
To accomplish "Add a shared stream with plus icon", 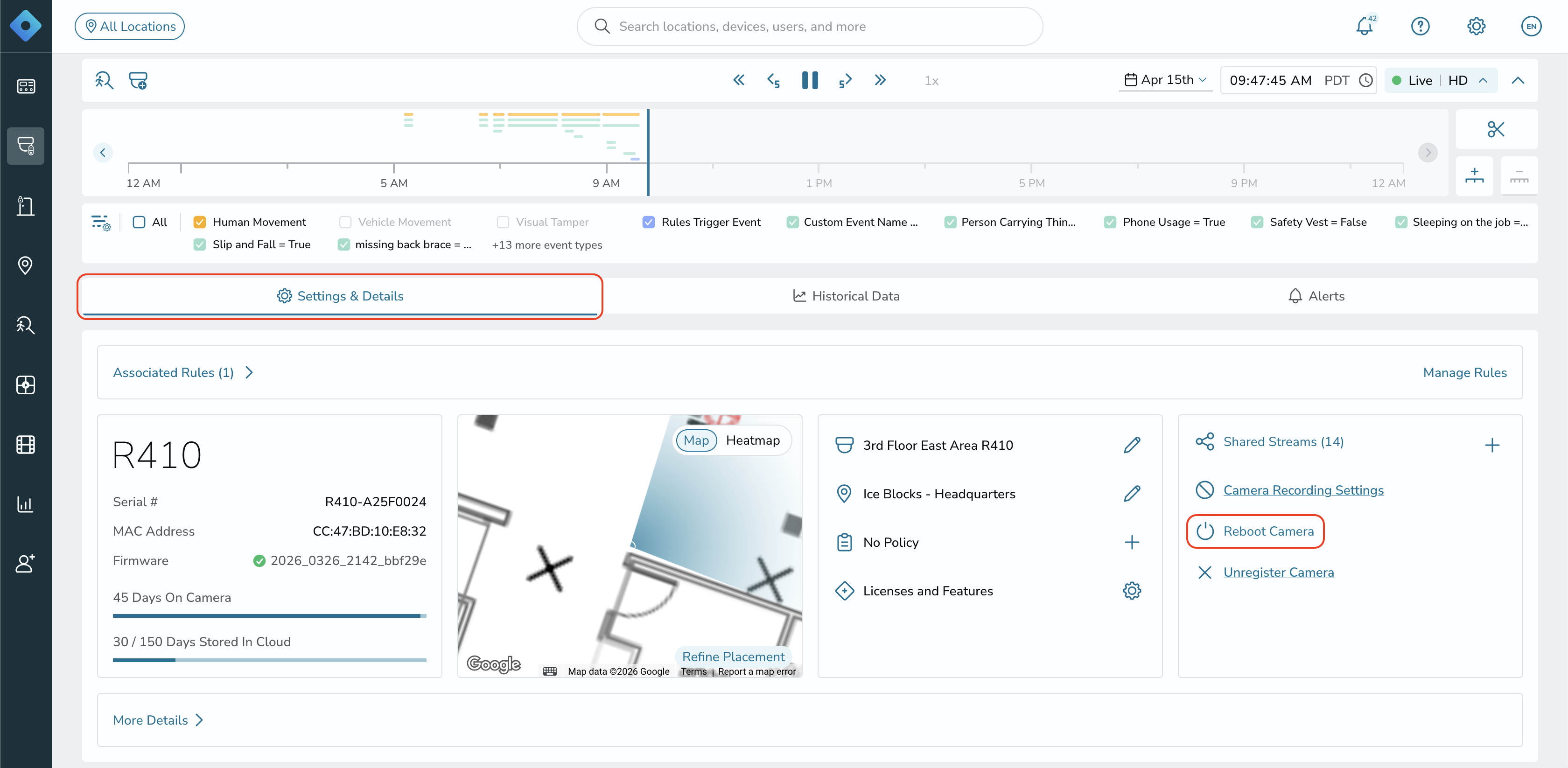I will click(x=1492, y=445).
